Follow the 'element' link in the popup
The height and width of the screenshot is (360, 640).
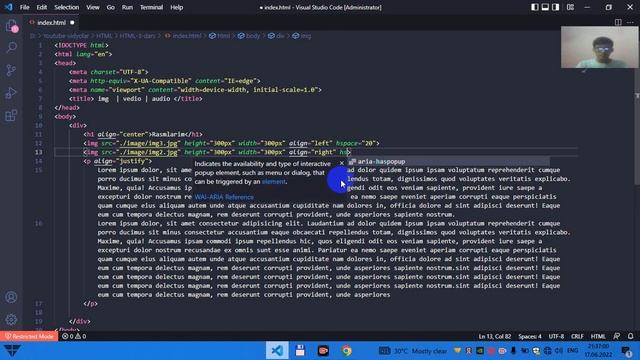[273, 182]
